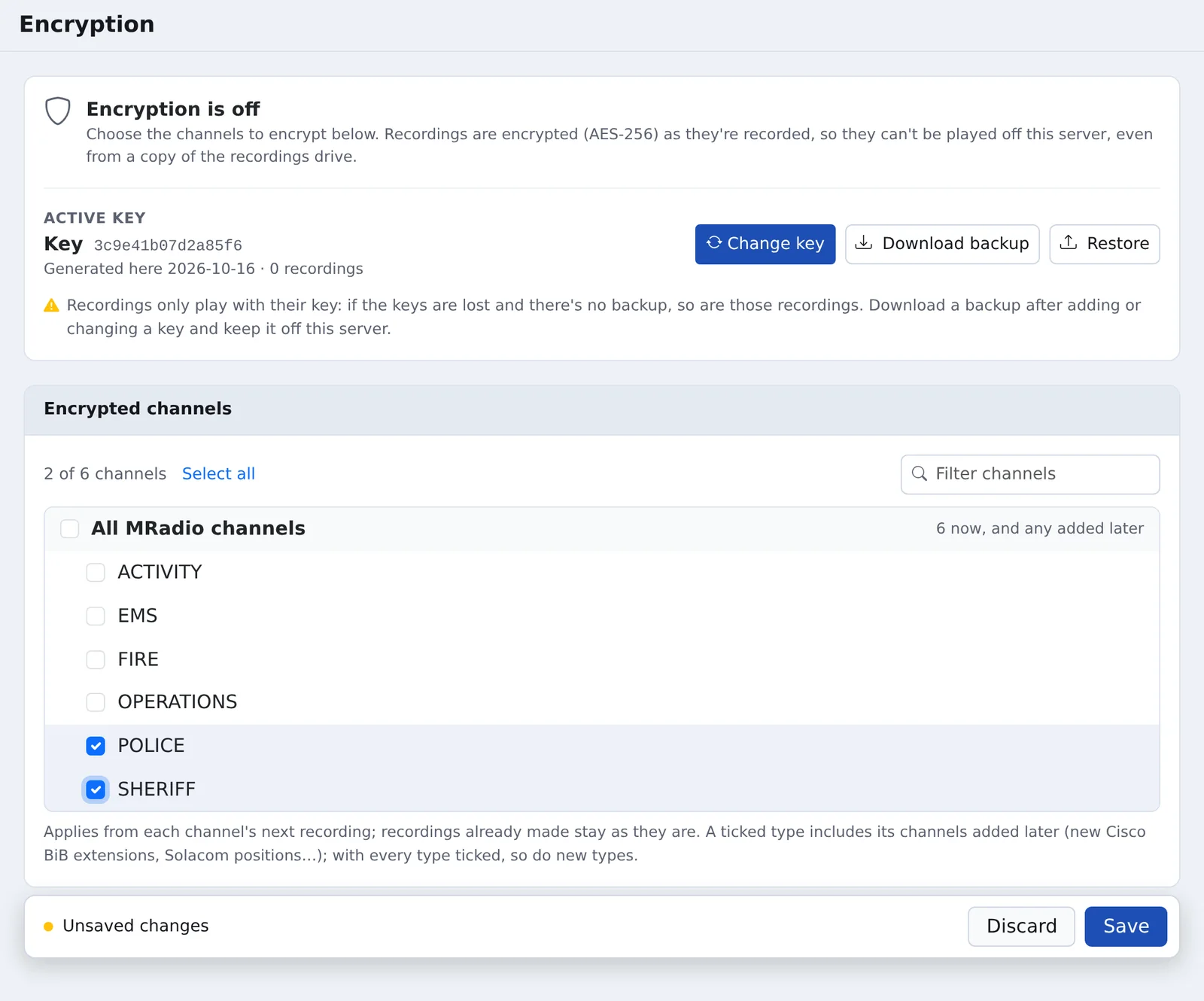This screenshot has width=1204, height=1001.
Task: Click the yellow warning triangle icon
Action: [51, 306]
